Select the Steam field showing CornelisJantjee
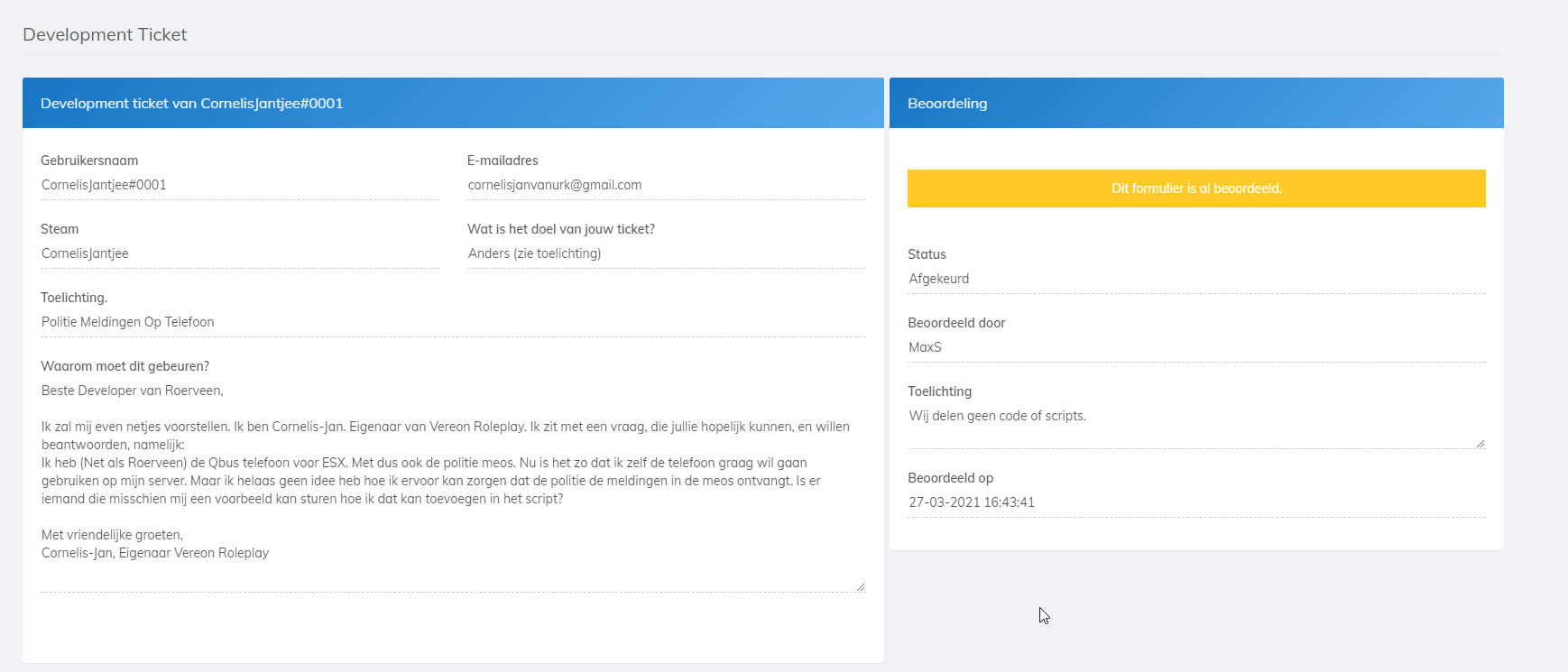 click(x=239, y=253)
